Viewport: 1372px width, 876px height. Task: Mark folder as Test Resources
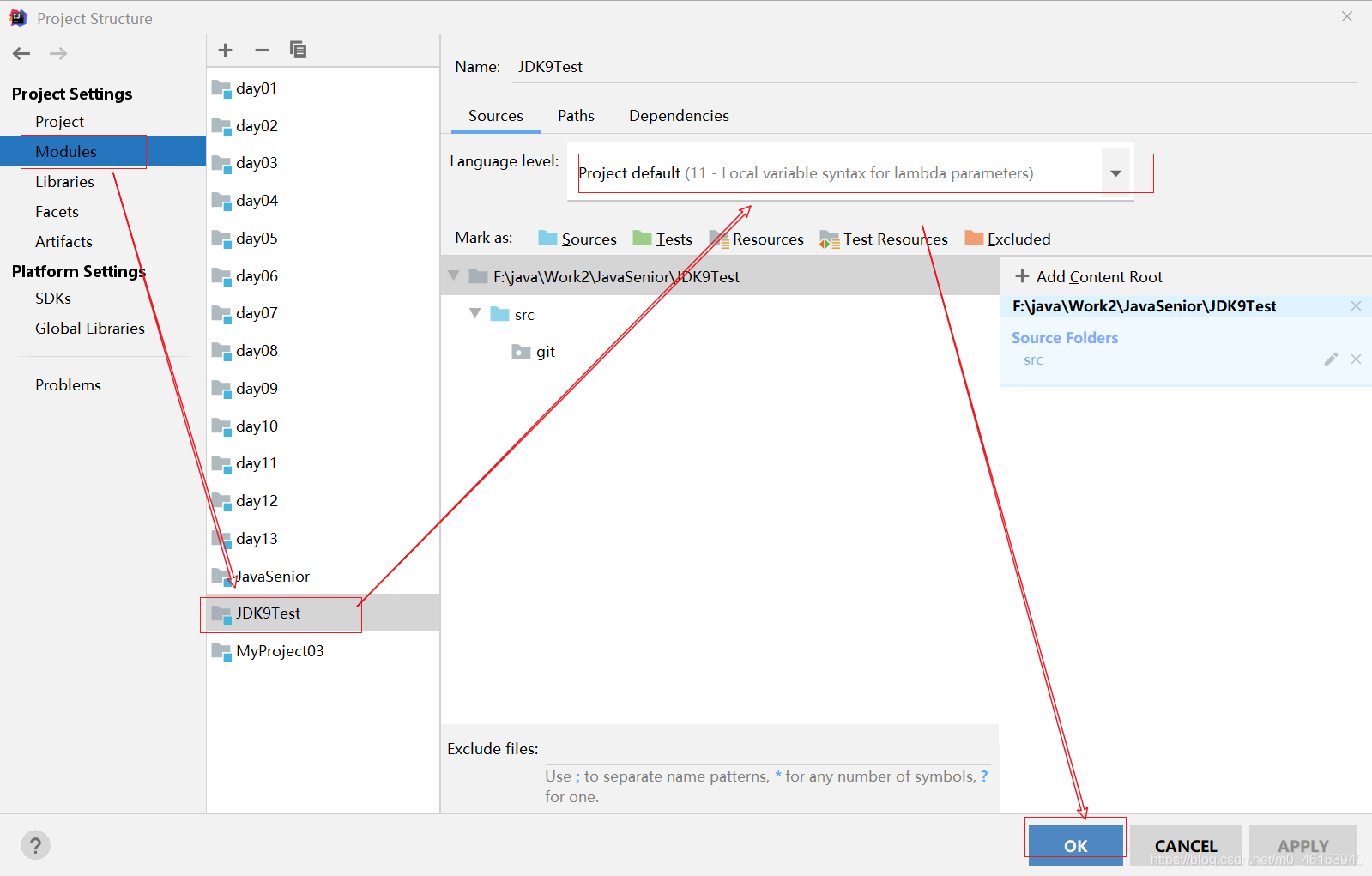pyautogui.click(x=884, y=239)
